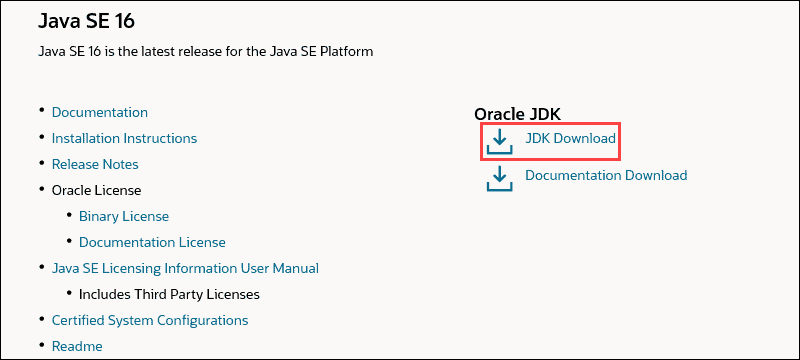Click the Includes Third Party Licenses text
The width and height of the screenshot is (800, 360).
(x=169, y=294)
